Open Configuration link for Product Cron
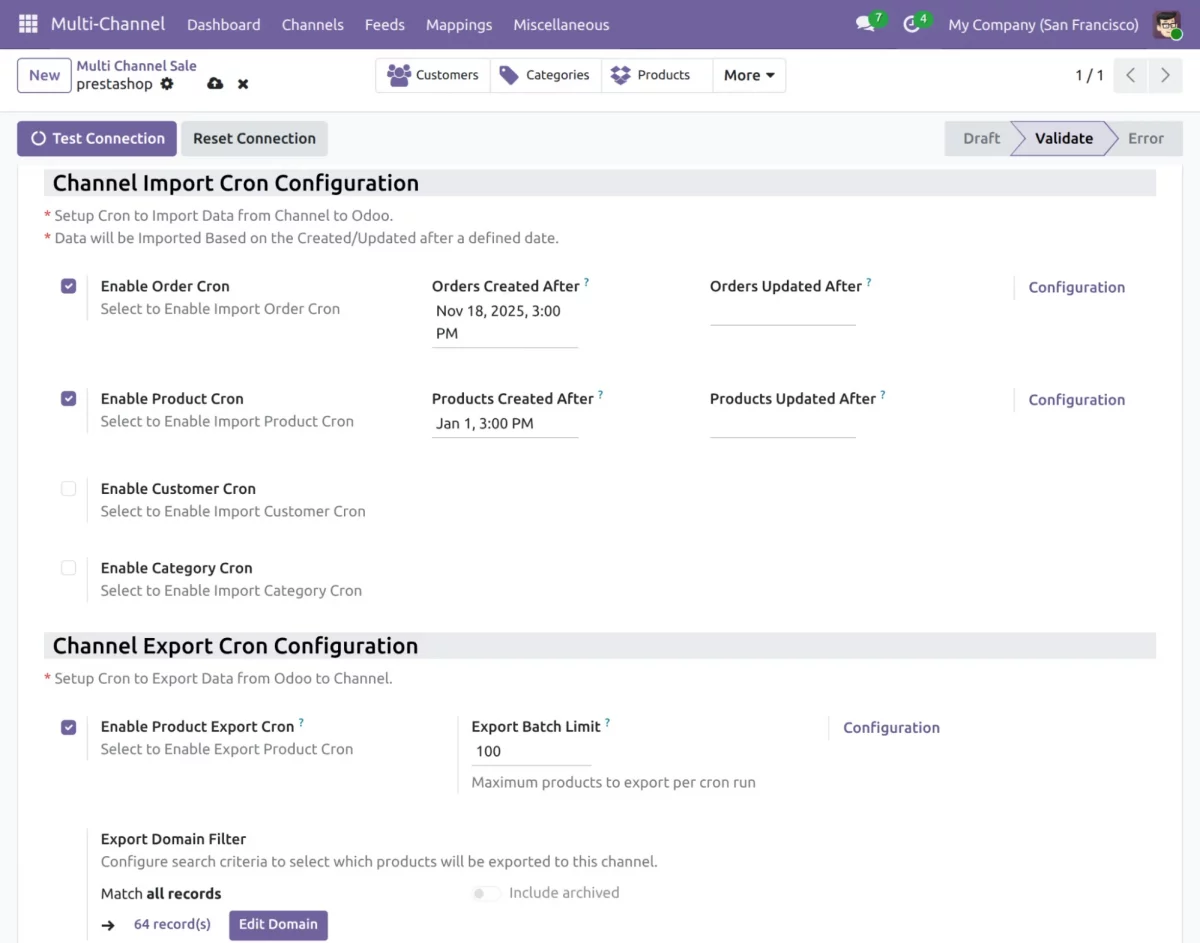Image resolution: width=1200 pixels, height=943 pixels. [x=1076, y=400]
